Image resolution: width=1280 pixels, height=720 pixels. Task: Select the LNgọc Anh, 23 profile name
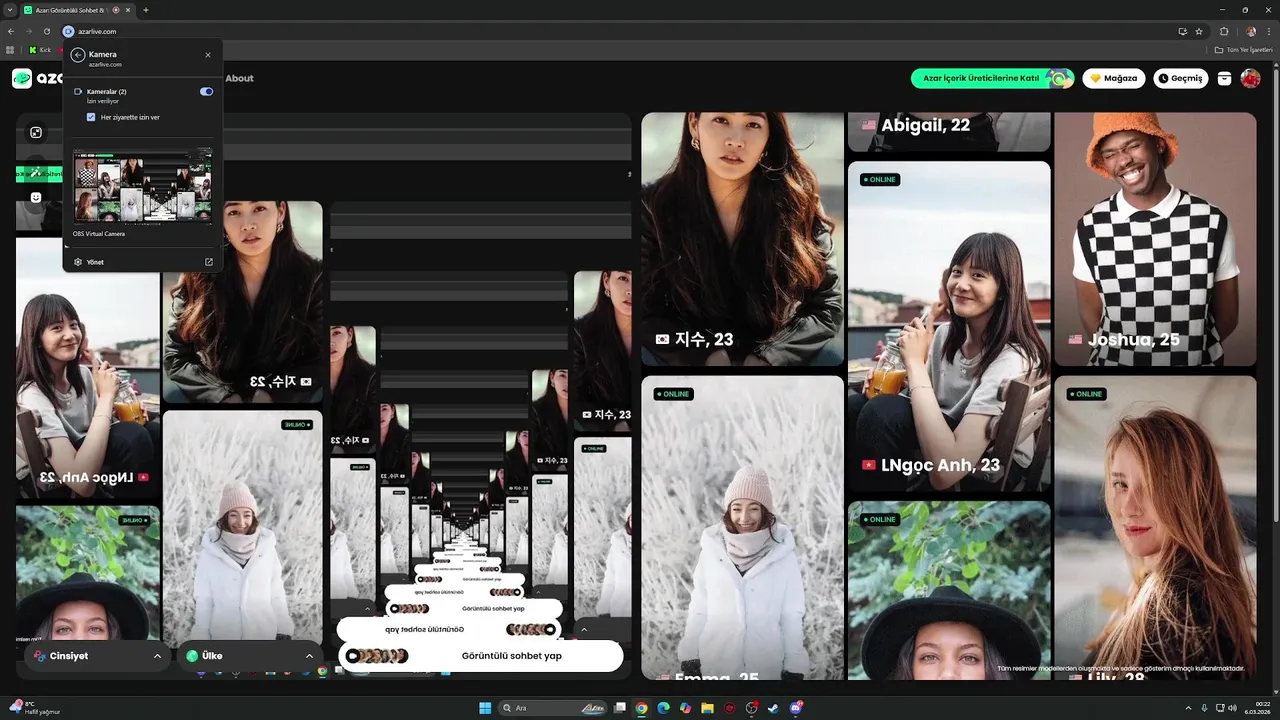(x=939, y=465)
